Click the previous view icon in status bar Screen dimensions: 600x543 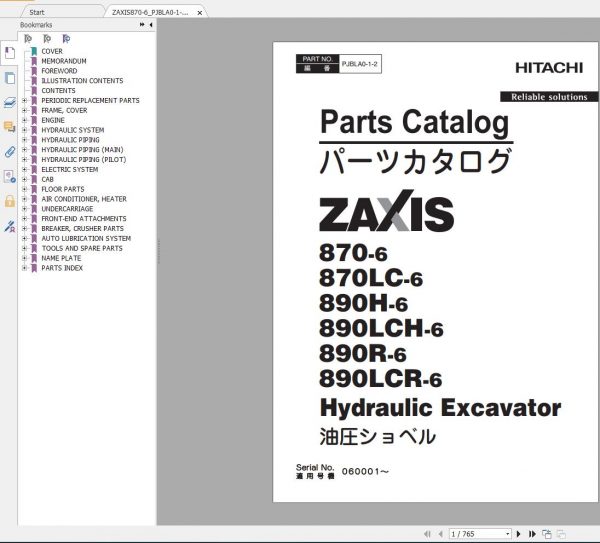(547, 534)
